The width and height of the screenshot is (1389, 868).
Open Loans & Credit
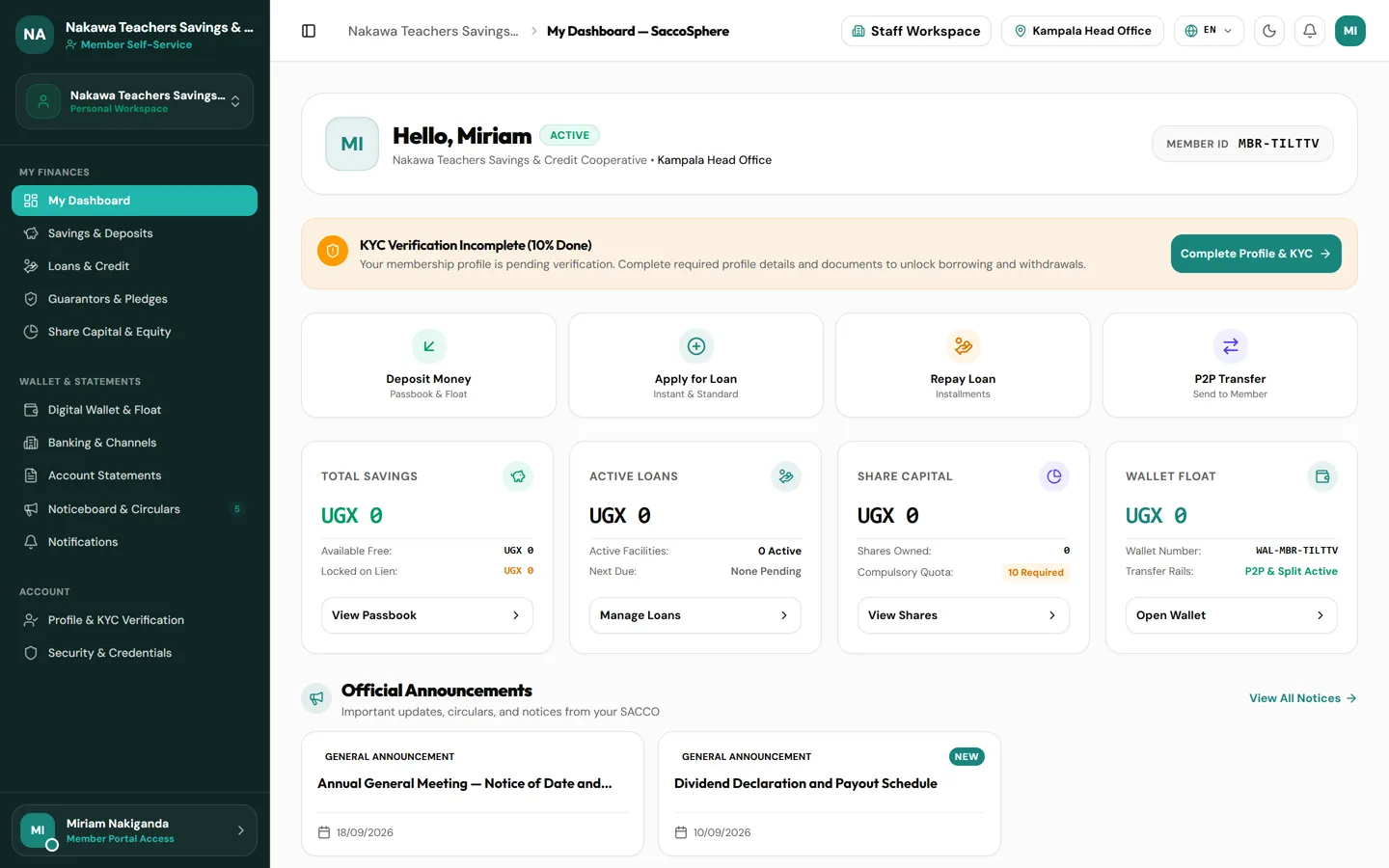coord(134,266)
